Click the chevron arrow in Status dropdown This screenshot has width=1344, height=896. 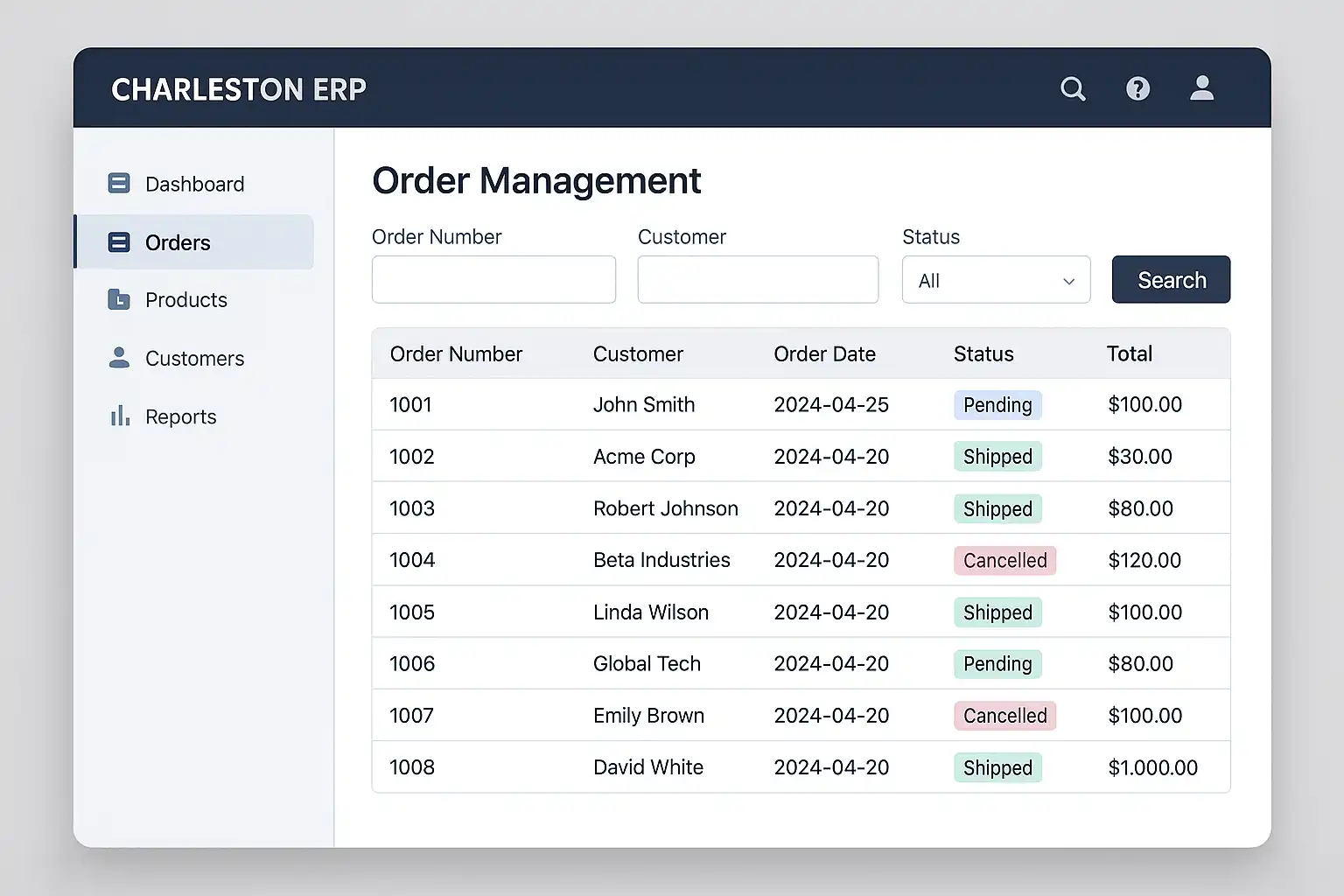1068,281
